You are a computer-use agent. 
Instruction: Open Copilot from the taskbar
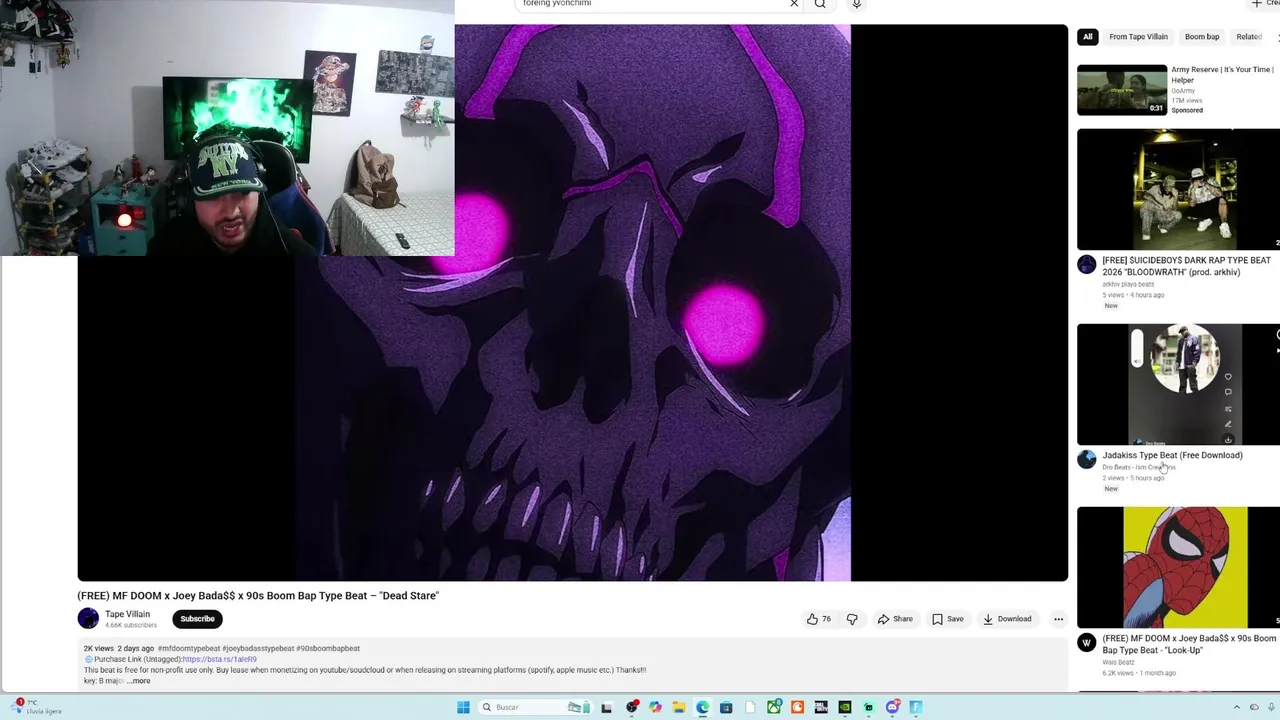(655, 707)
